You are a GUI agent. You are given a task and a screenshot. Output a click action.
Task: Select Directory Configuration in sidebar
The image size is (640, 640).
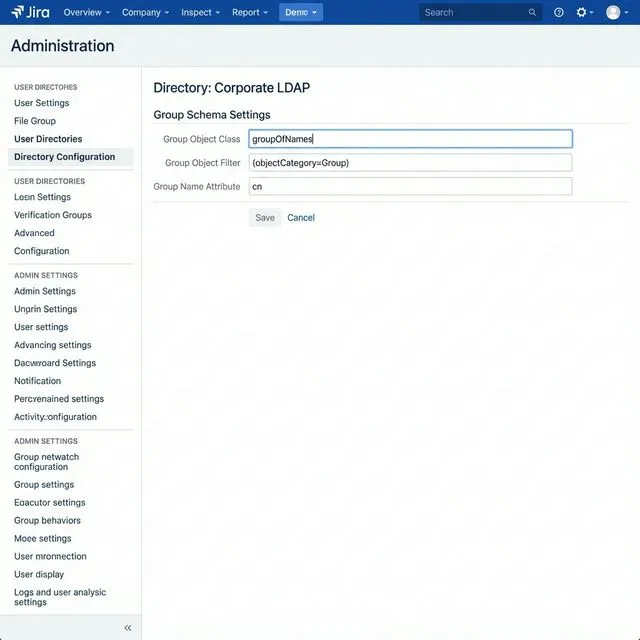[x=65, y=157]
